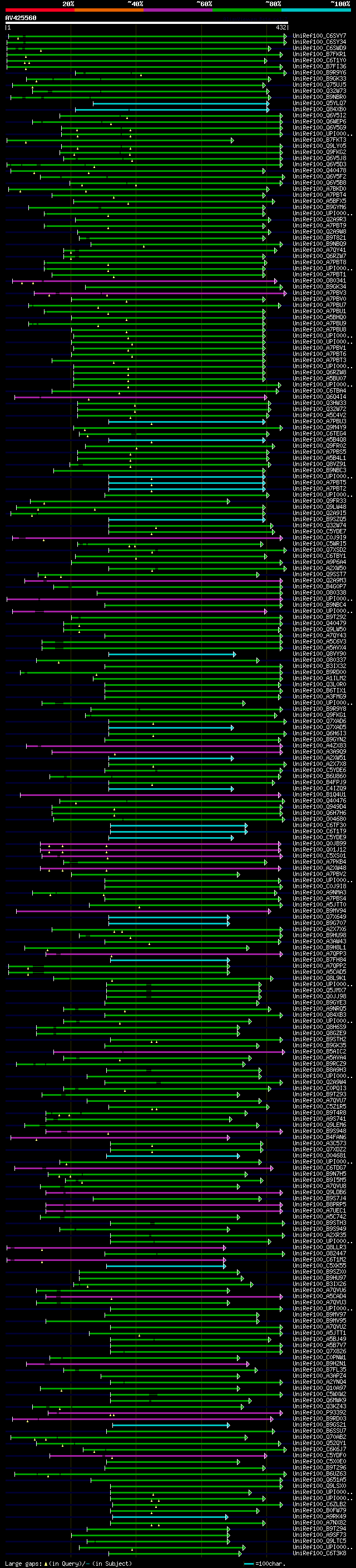Select UniRef100_Q3HW33 in the hit list

(x=319, y=403)
